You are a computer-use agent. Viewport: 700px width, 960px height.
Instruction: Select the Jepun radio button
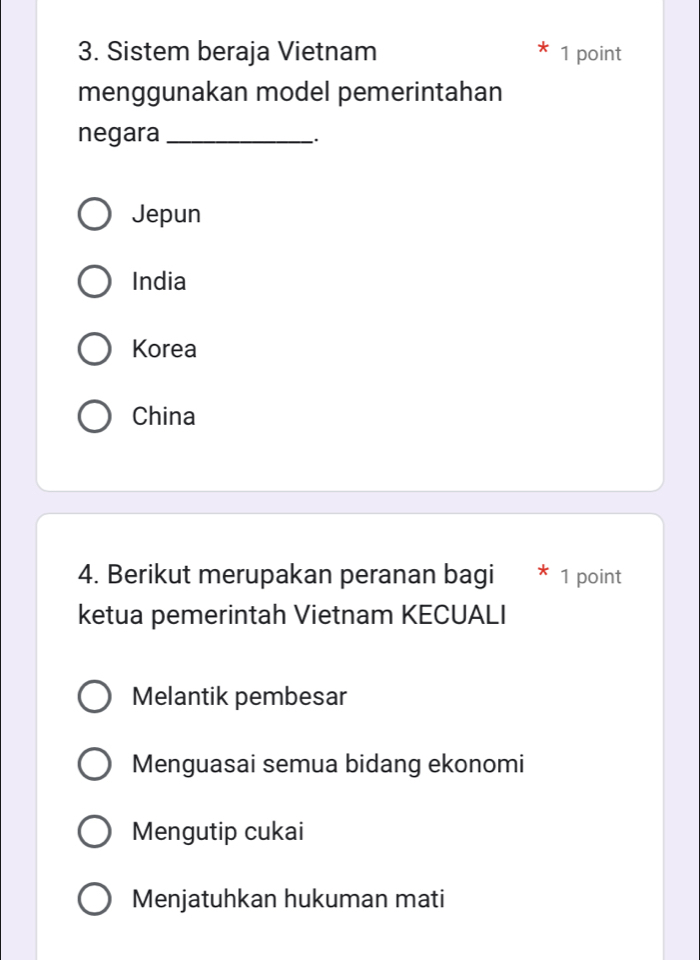95,215
